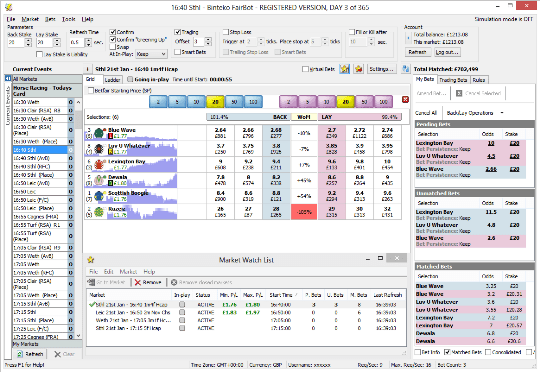This screenshot has height=372, width=540.
Task: Click account Refresh button
Action: click(417, 52)
